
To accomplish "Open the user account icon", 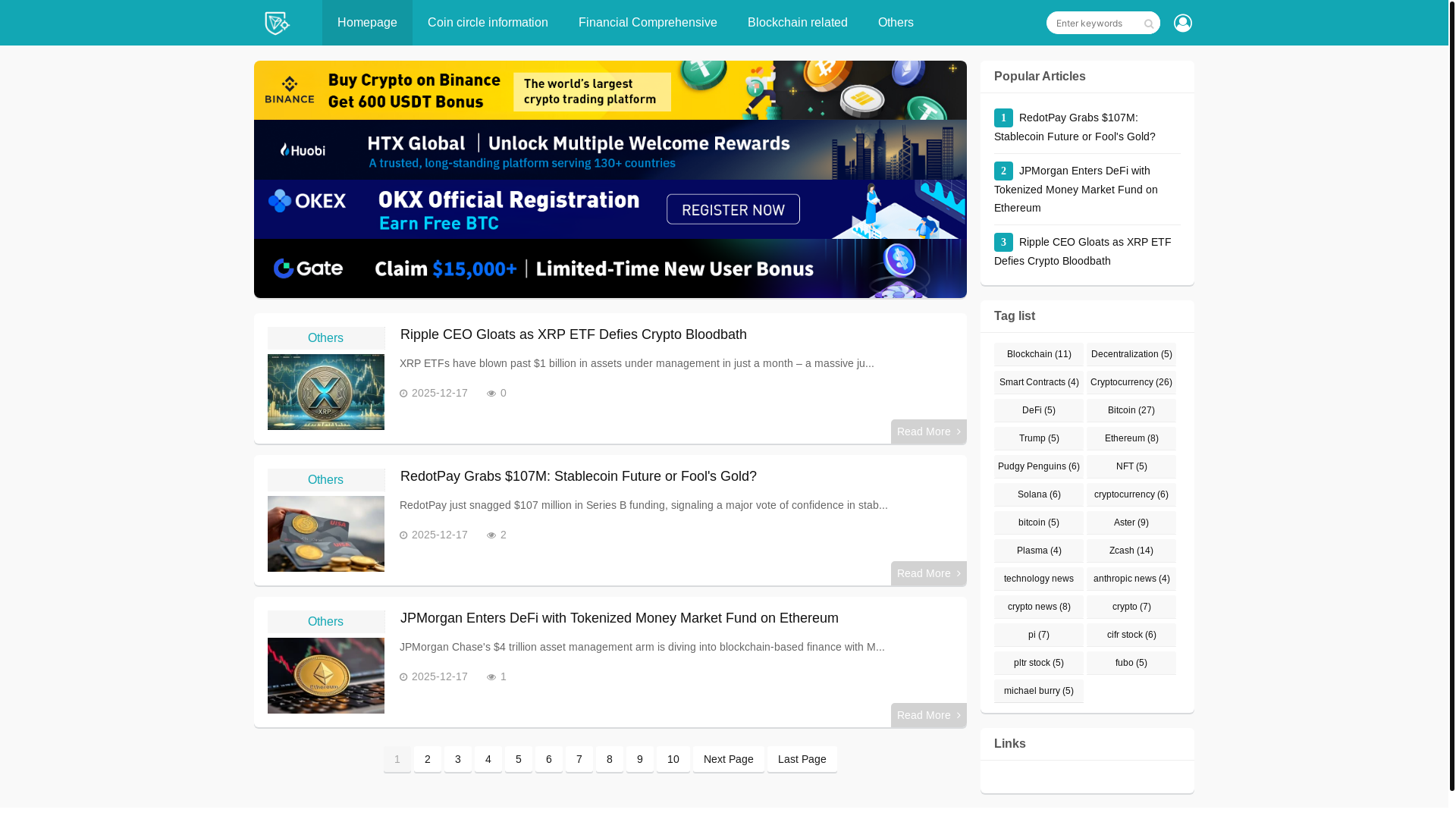I will click(x=1182, y=23).
